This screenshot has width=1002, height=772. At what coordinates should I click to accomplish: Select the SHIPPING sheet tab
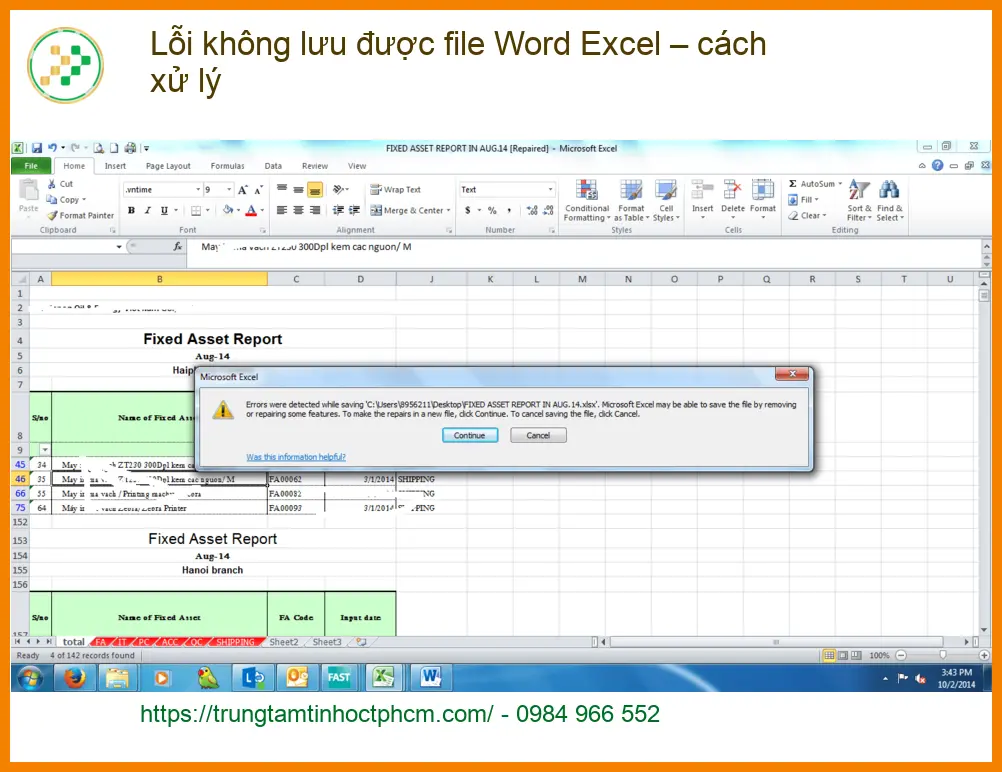(x=235, y=642)
